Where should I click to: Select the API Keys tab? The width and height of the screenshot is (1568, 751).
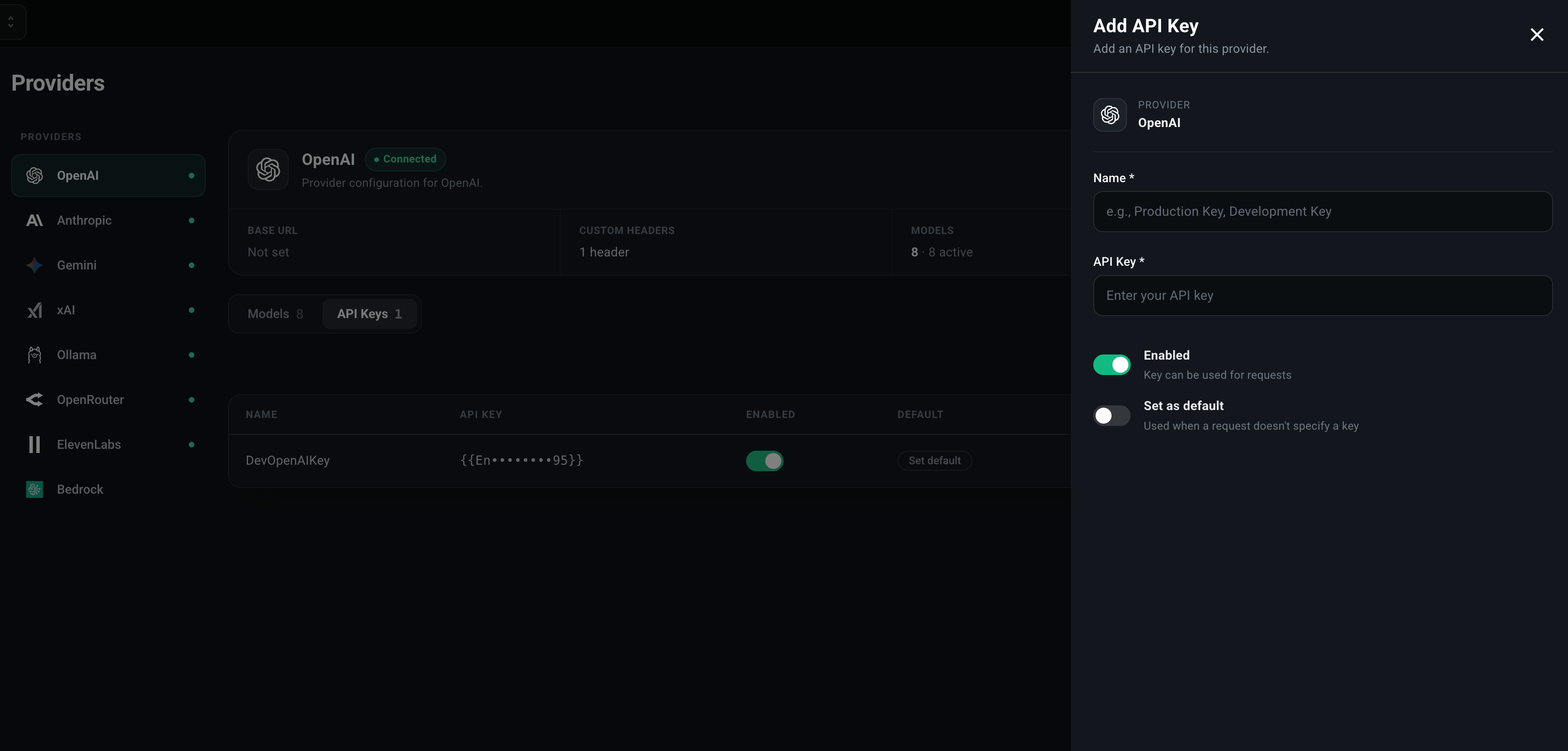coord(370,314)
